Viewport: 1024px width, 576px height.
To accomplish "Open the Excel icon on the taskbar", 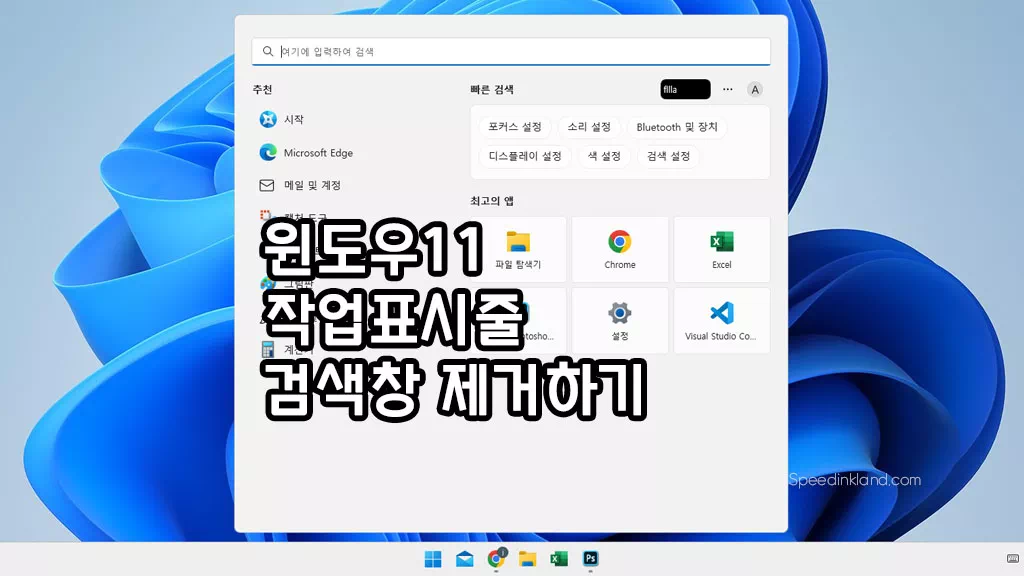I will coord(559,559).
